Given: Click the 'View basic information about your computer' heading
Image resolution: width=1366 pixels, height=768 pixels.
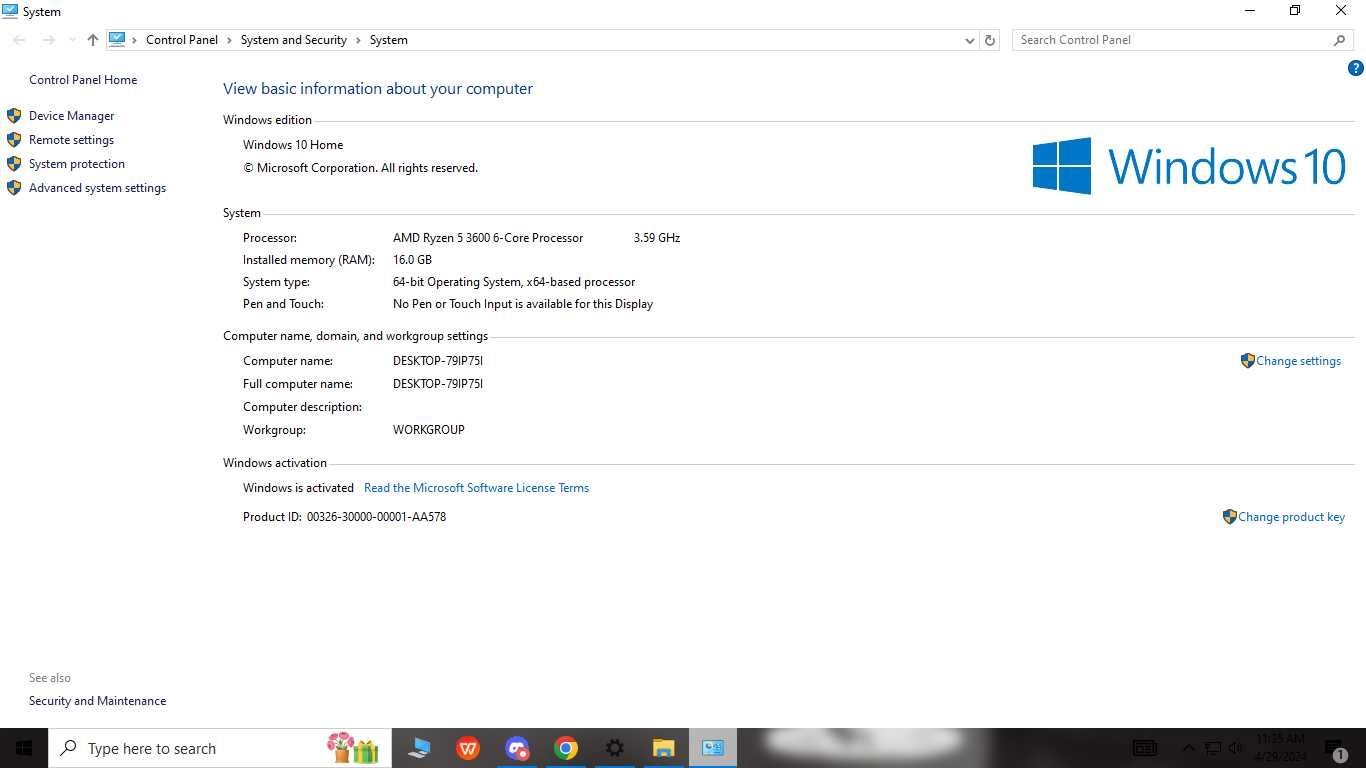Looking at the screenshot, I should (x=378, y=89).
